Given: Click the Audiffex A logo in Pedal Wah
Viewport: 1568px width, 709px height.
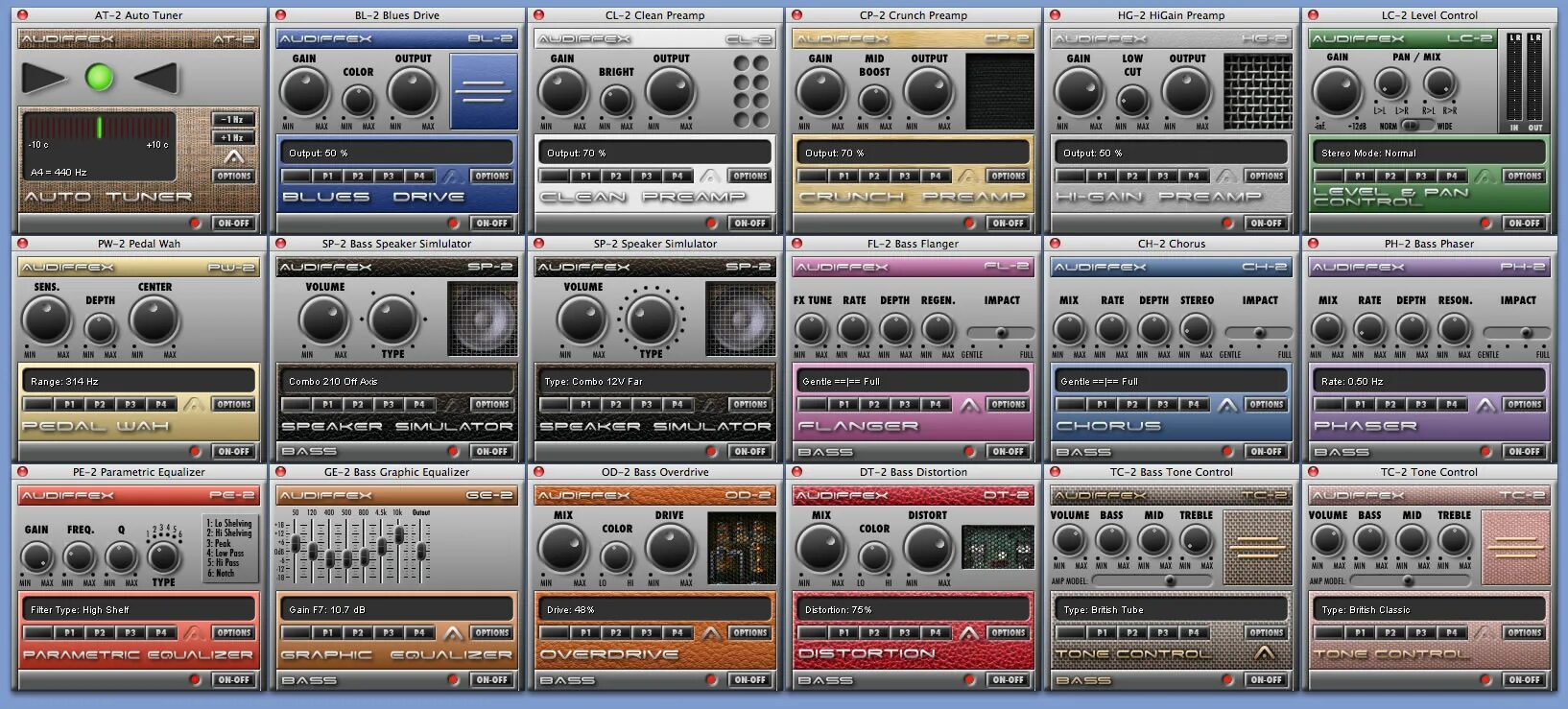Looking at the screenshot, I should click(x=194, y=405).
